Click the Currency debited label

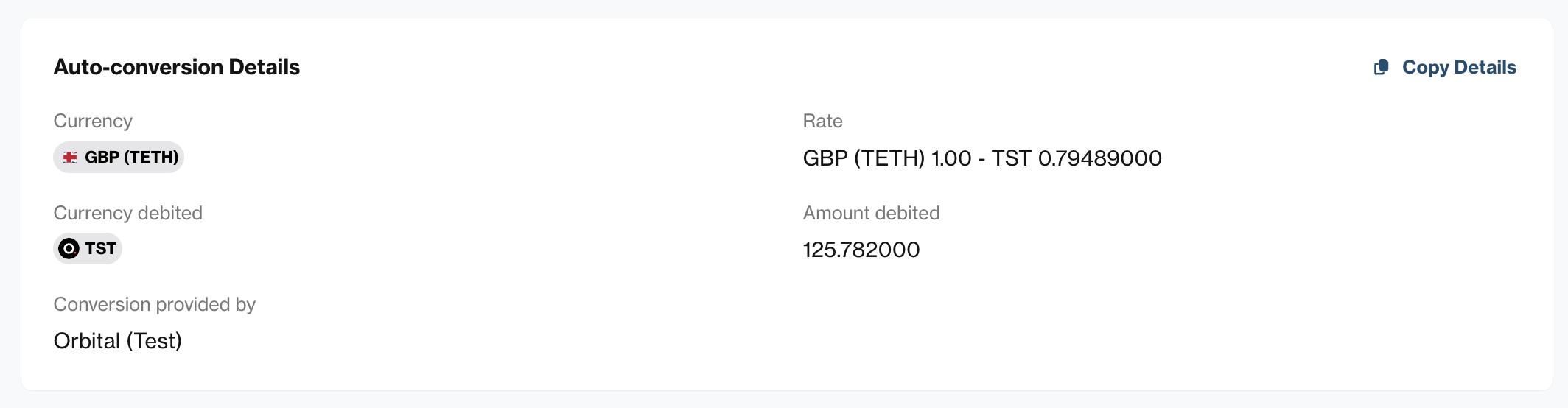[128, 213]
